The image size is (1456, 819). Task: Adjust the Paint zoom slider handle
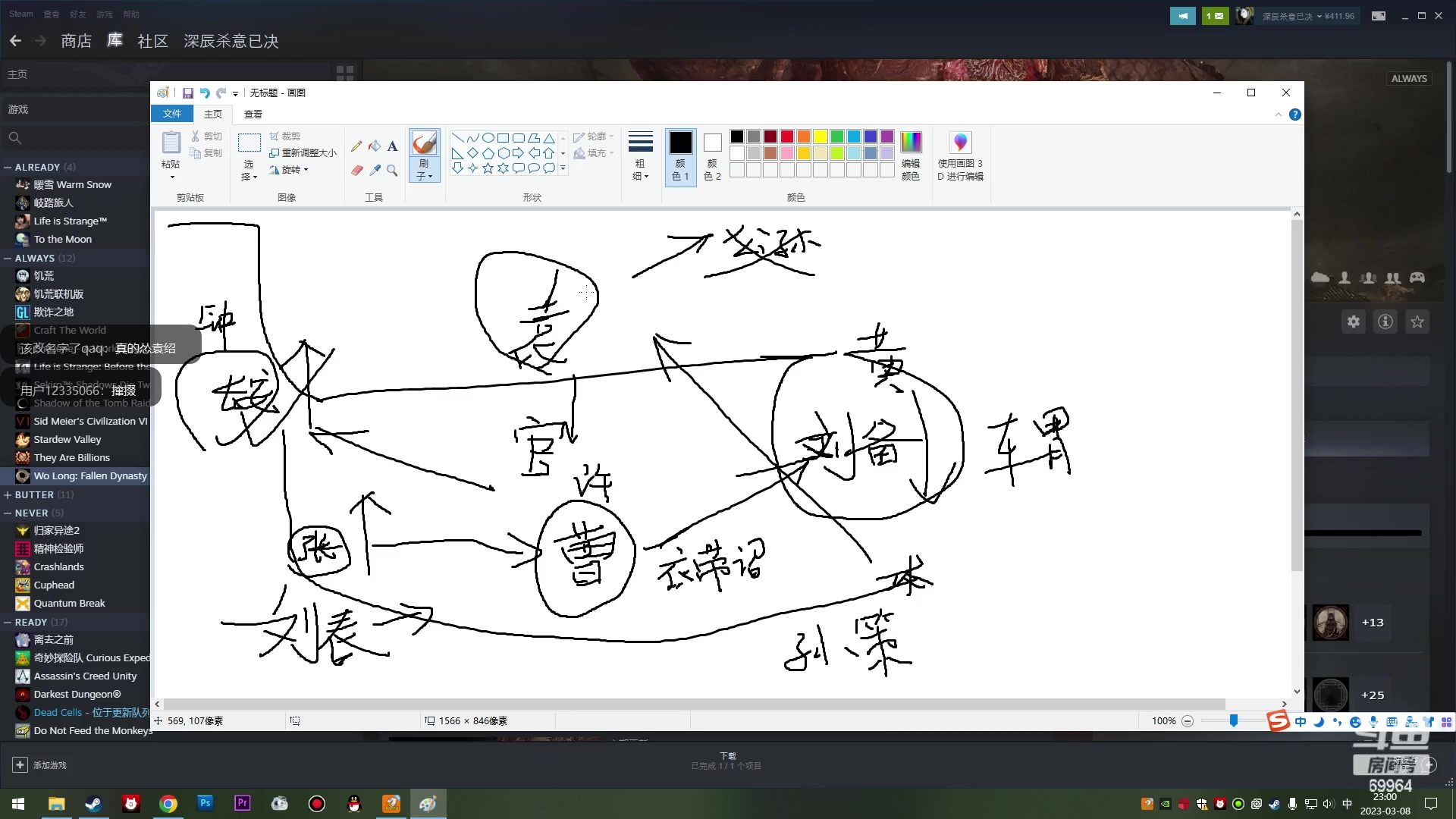[1234, 720]
